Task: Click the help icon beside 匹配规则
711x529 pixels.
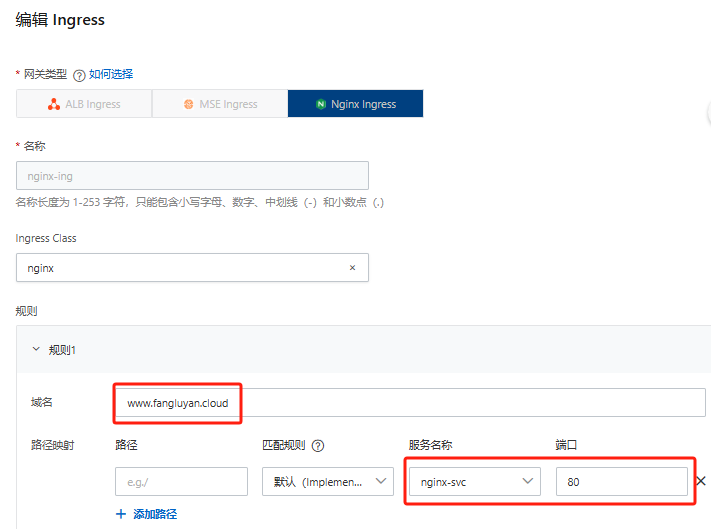Action: (318, 446)
